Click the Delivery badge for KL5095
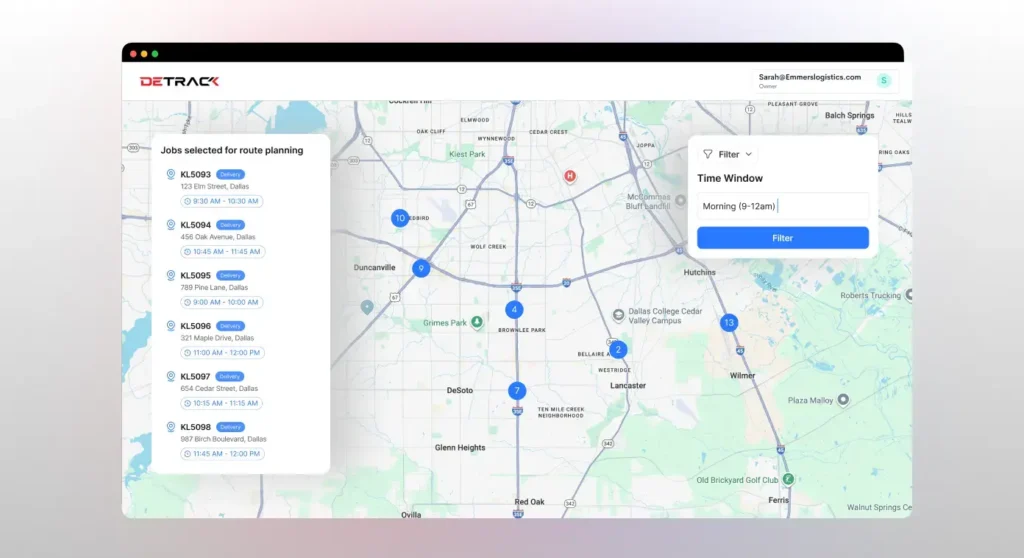 (x=230, y=275)
